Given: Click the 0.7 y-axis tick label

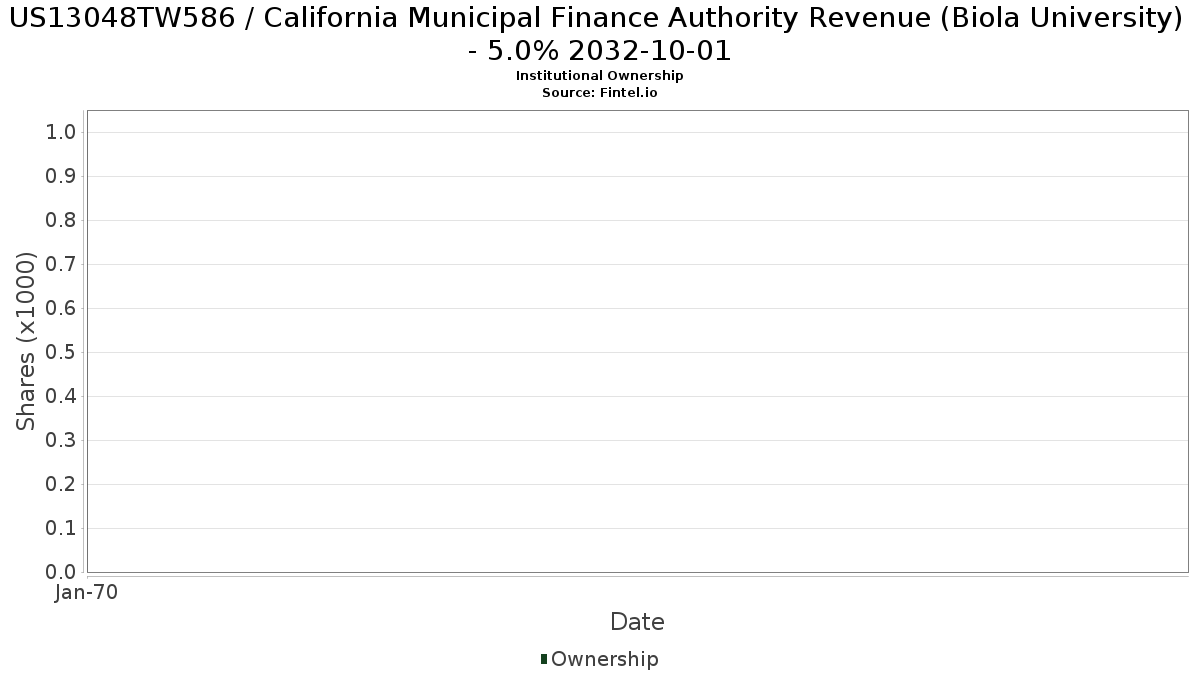Looking at the screenshot, I should tap(61, 265).
